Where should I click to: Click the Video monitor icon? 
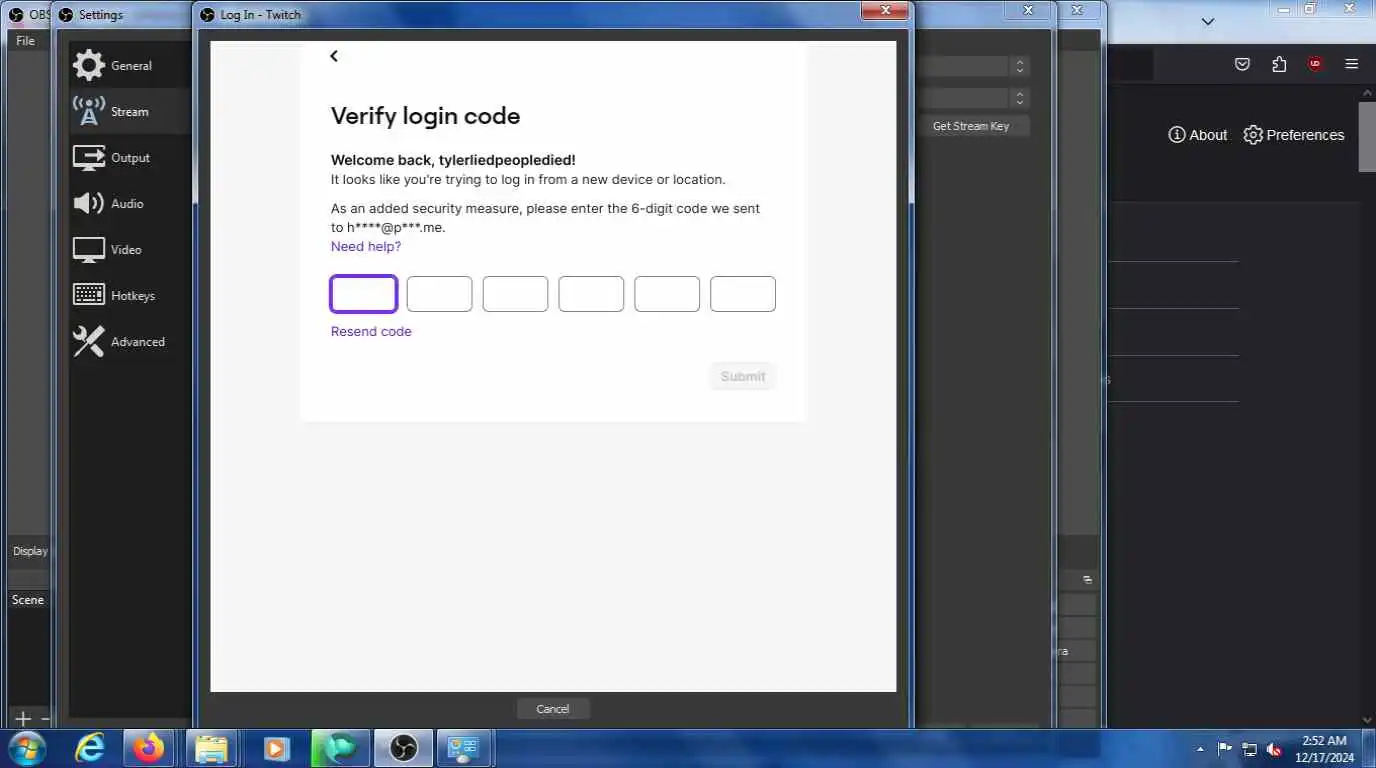click(x=88, y=250)
